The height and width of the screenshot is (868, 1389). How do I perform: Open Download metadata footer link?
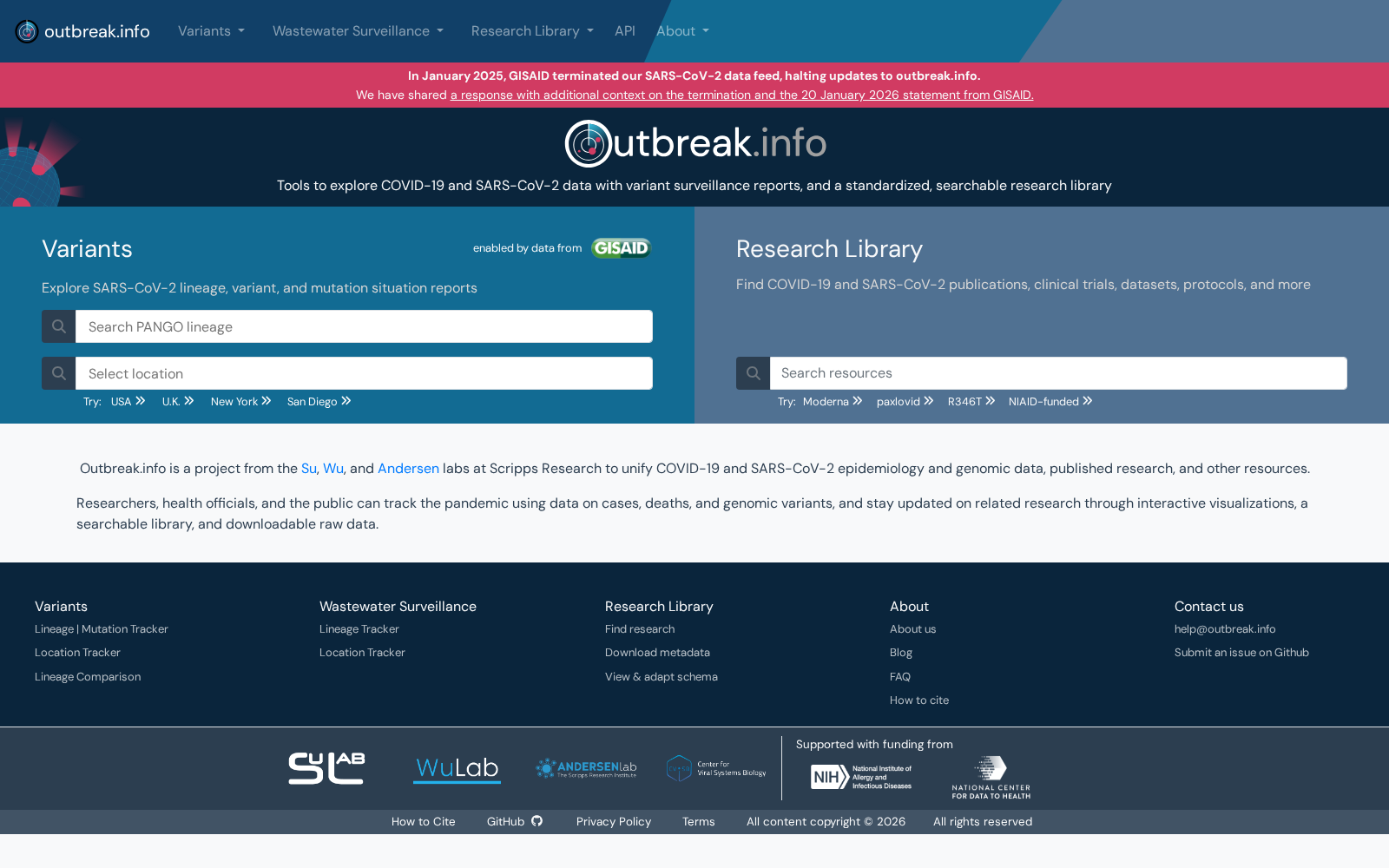(x=657, y=653)
